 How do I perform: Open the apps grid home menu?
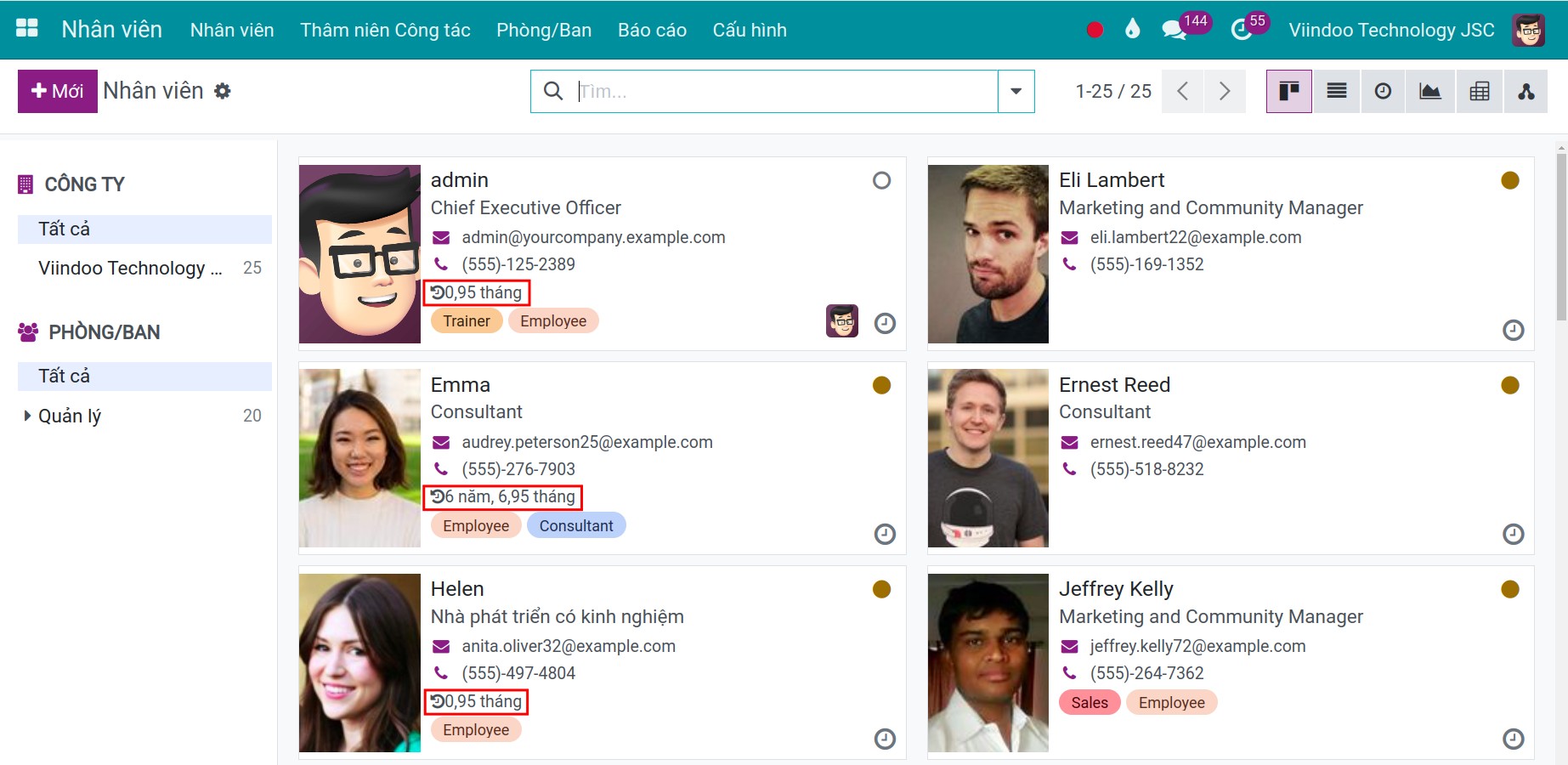[27, 29]
